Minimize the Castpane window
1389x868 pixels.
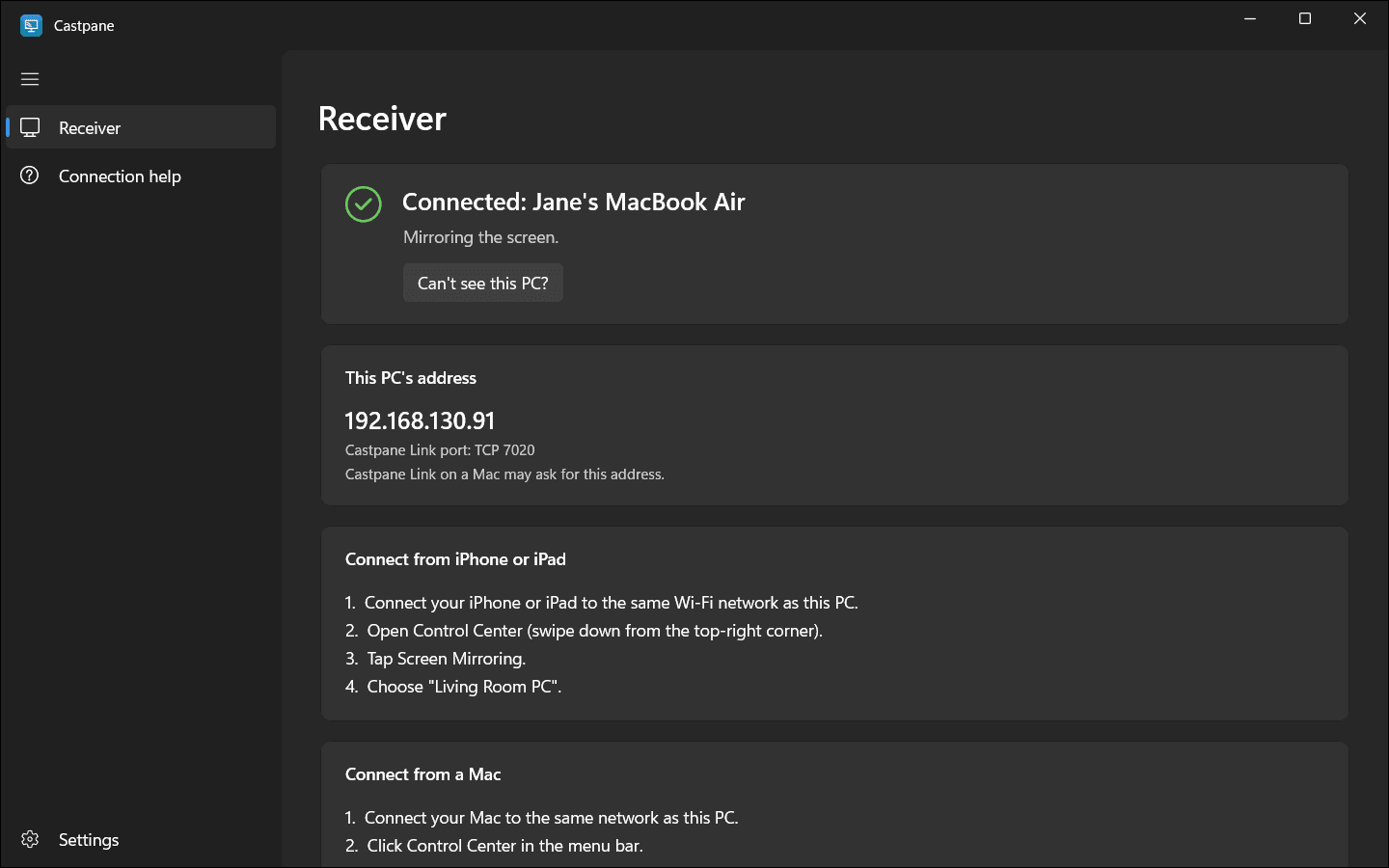pyautogui.click(x=1250, y=19)
